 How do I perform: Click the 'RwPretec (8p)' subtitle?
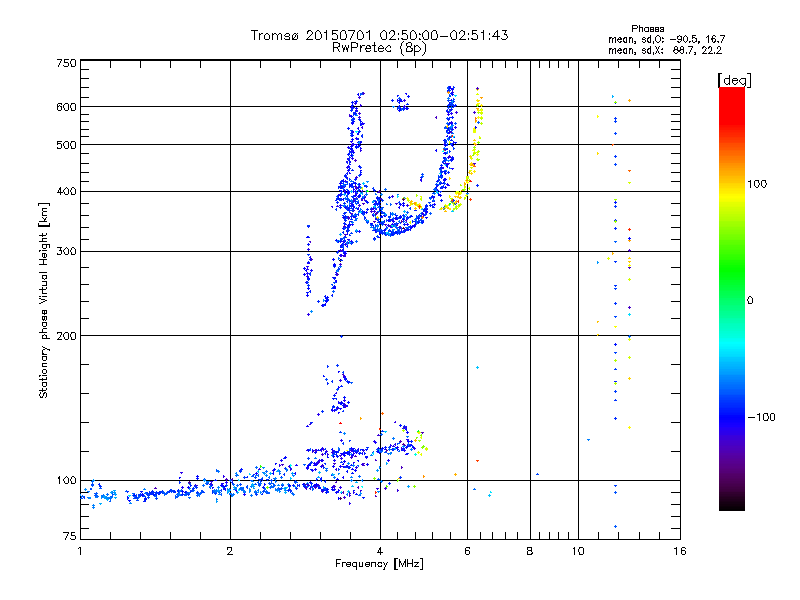pos(379,48)
